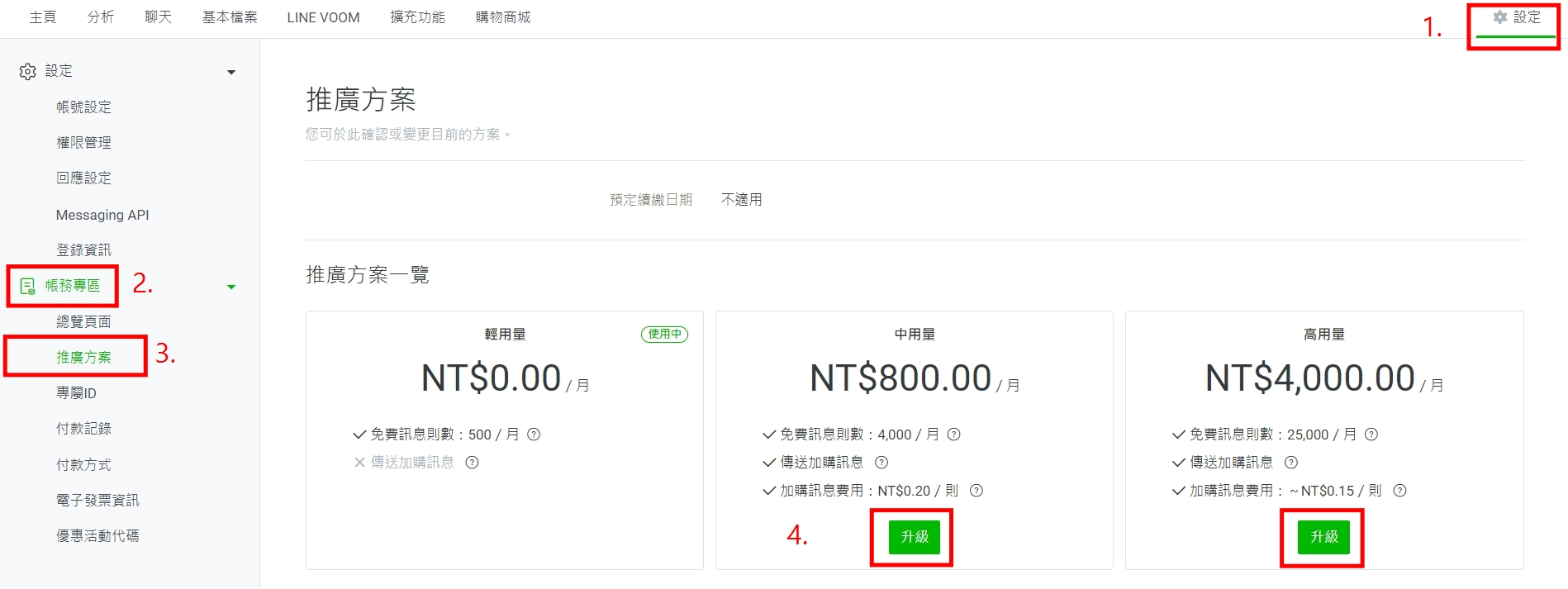This screenshot has width=1568, height=589.
Task: Click help icon beside 加購訊息費用 ~NT$0.15 / 則
Action: (x=1399, y=491)
